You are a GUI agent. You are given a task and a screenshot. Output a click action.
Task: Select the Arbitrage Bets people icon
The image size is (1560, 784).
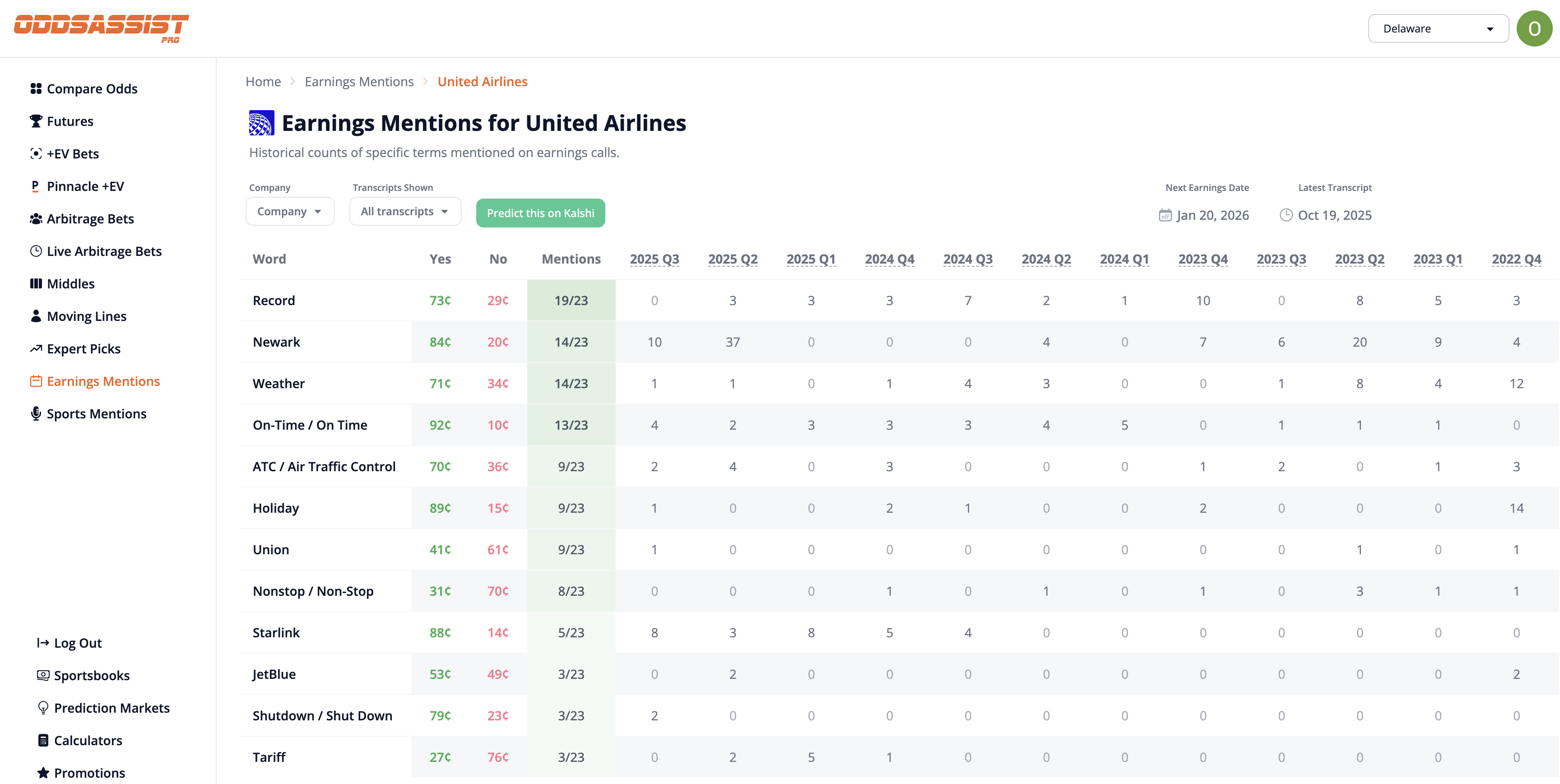tap(36, 218)
